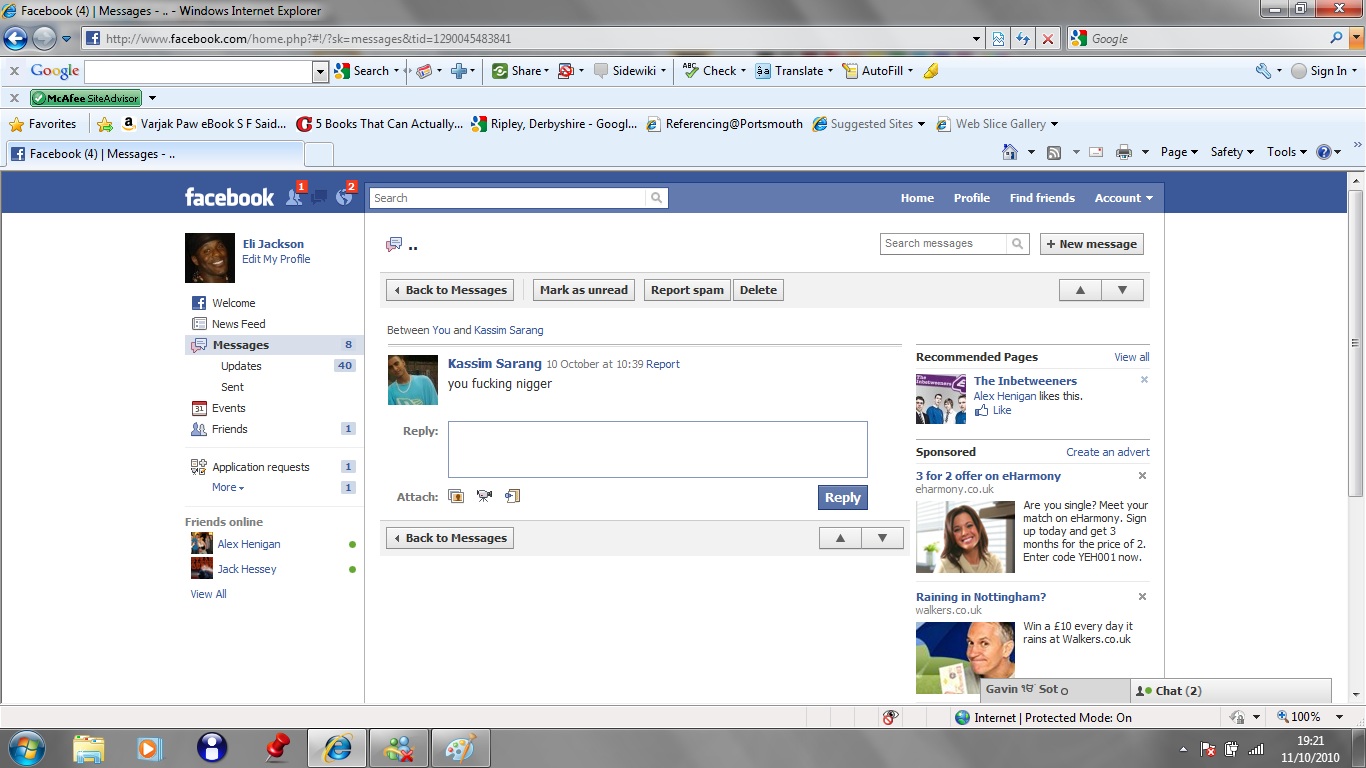The width and height of the screenshot is (1366, 768).
Task: Click the magnifier icon in Search messages box
Action: [x=1017, y=244]
